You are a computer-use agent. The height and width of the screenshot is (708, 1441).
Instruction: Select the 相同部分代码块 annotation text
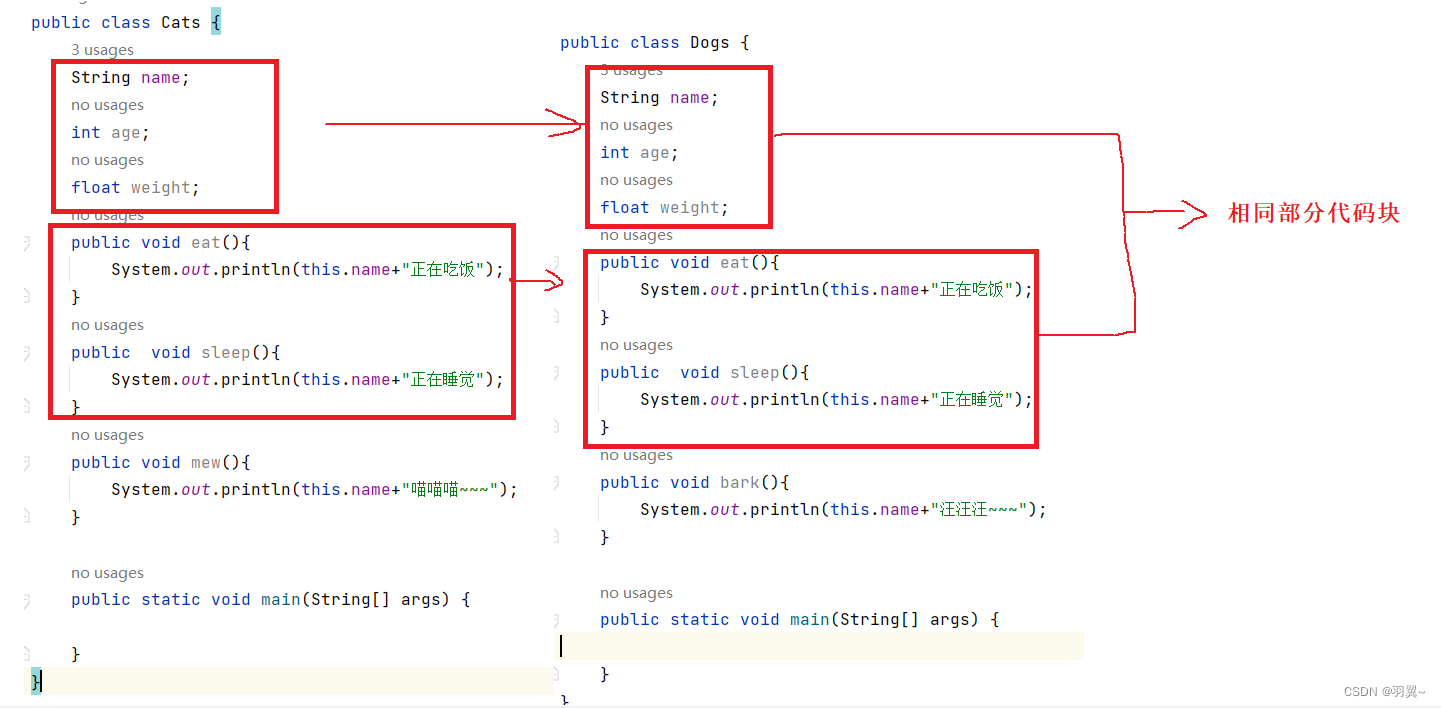click(1313, 213)
